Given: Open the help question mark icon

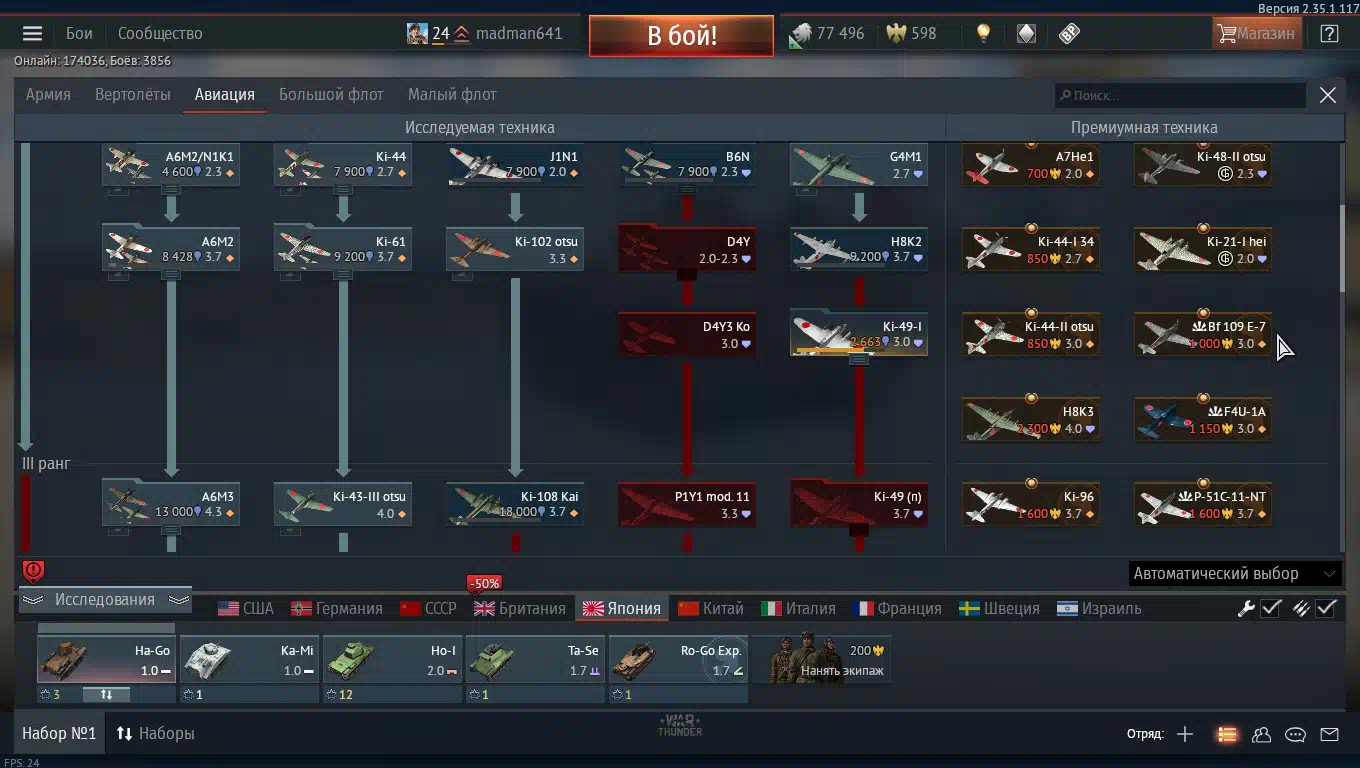Looking at the screenshot, I should (1329, 33).
